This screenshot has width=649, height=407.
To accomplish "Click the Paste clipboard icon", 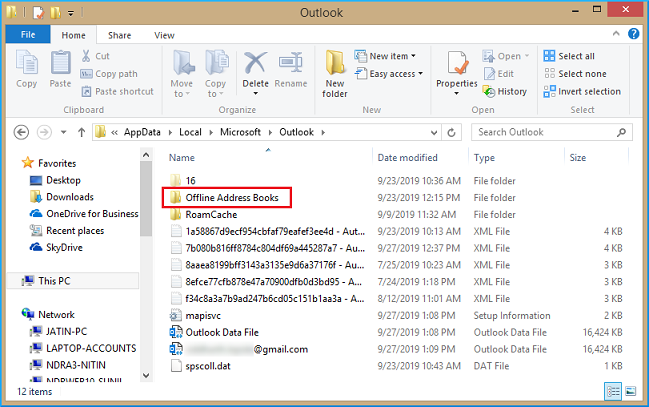I will click(60, 63).
